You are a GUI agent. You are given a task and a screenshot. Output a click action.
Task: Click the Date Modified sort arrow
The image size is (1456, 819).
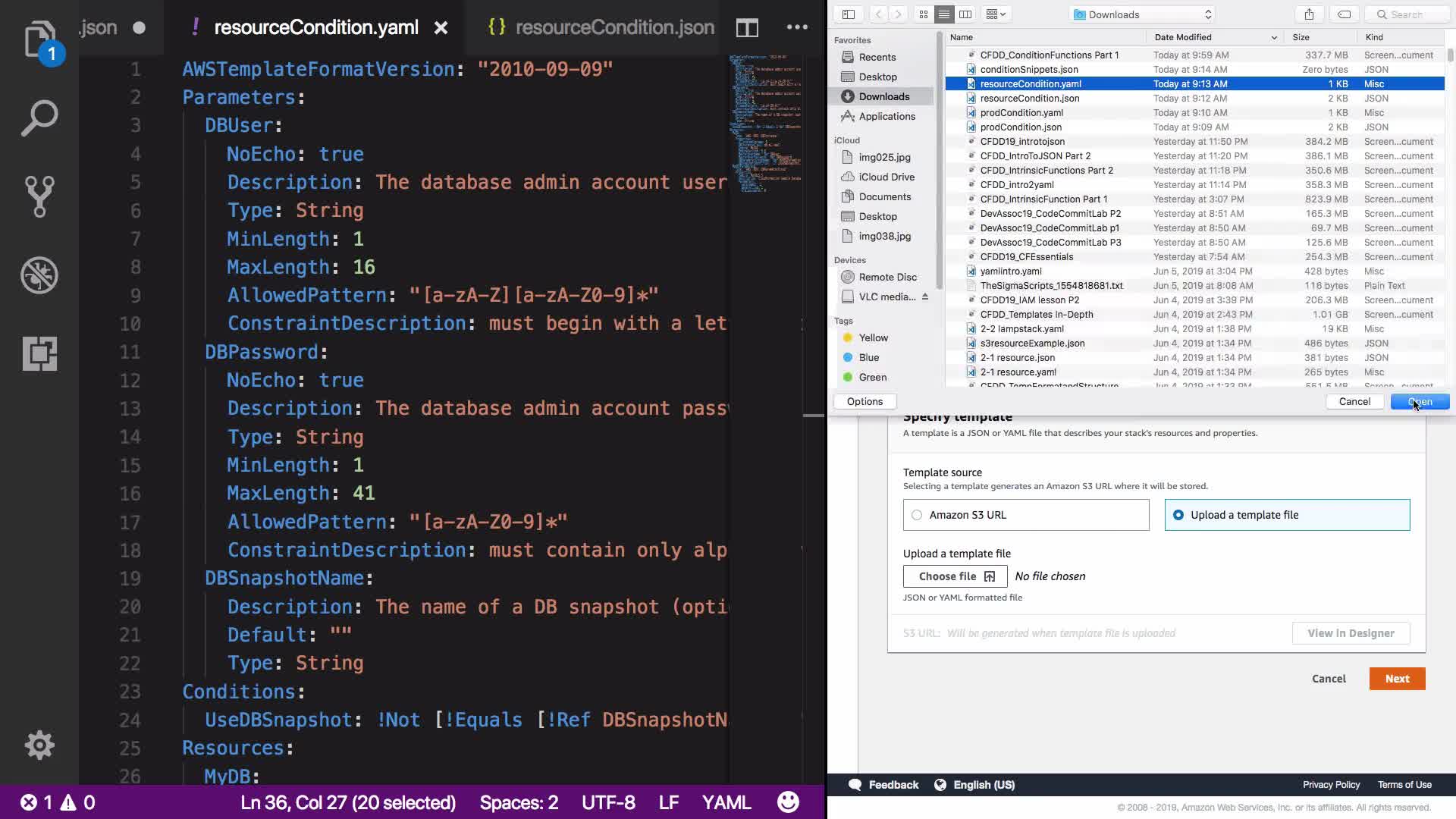click(1274, 37)
